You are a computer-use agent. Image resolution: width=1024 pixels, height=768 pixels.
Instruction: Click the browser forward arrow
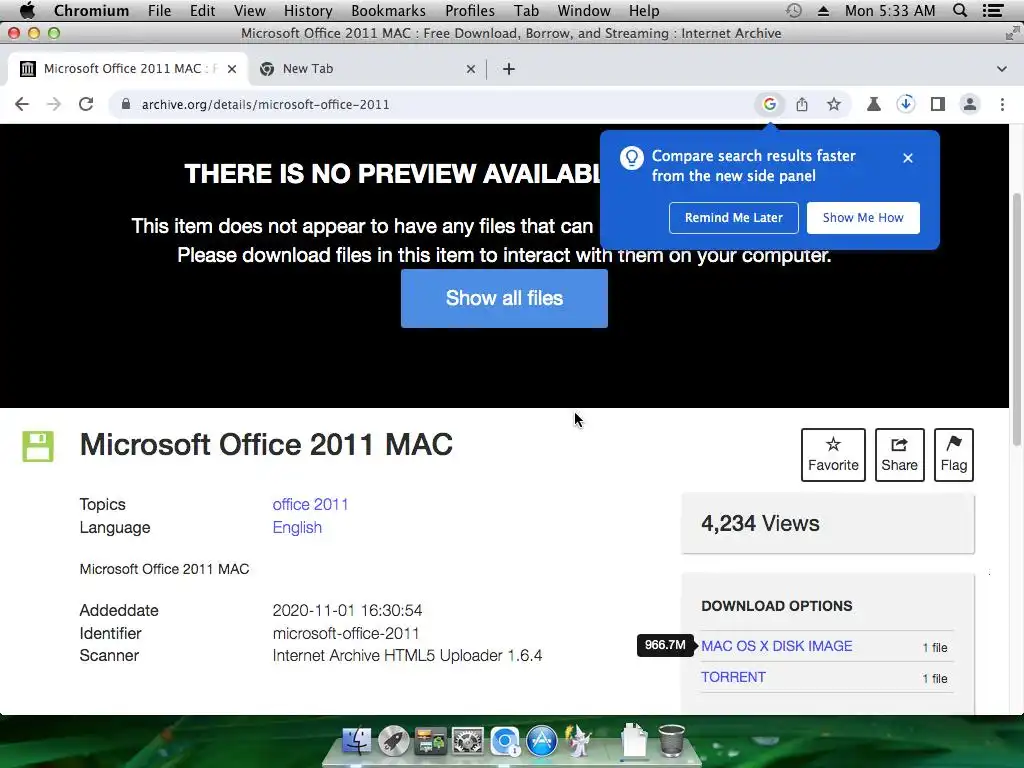pos(54,104)
